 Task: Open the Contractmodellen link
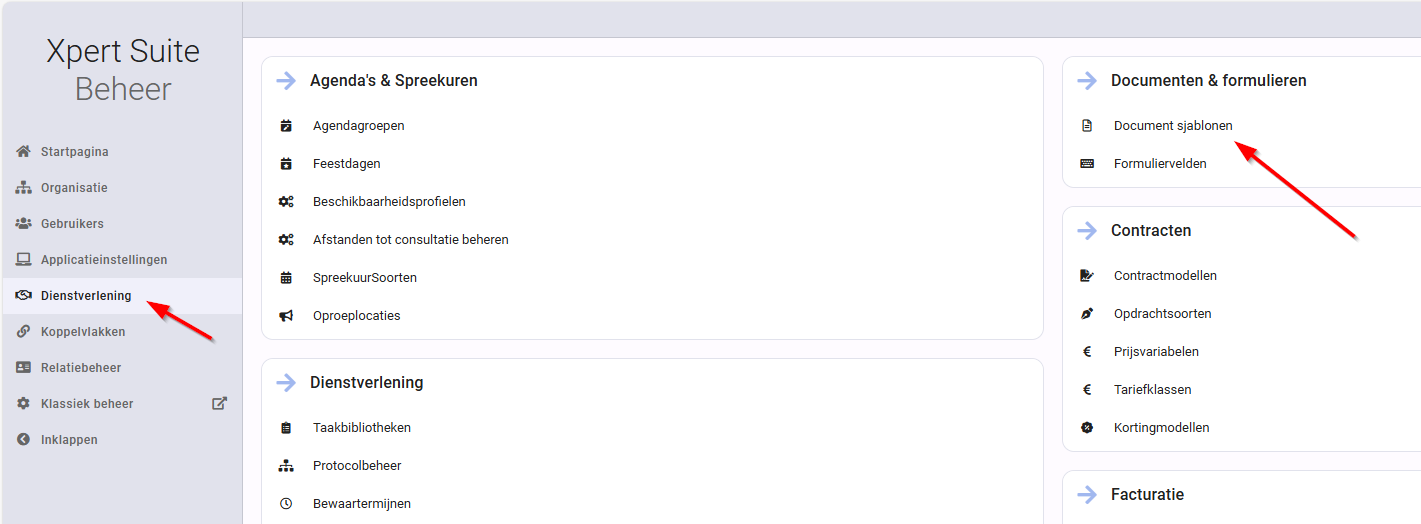click(x=1165, y=276)
